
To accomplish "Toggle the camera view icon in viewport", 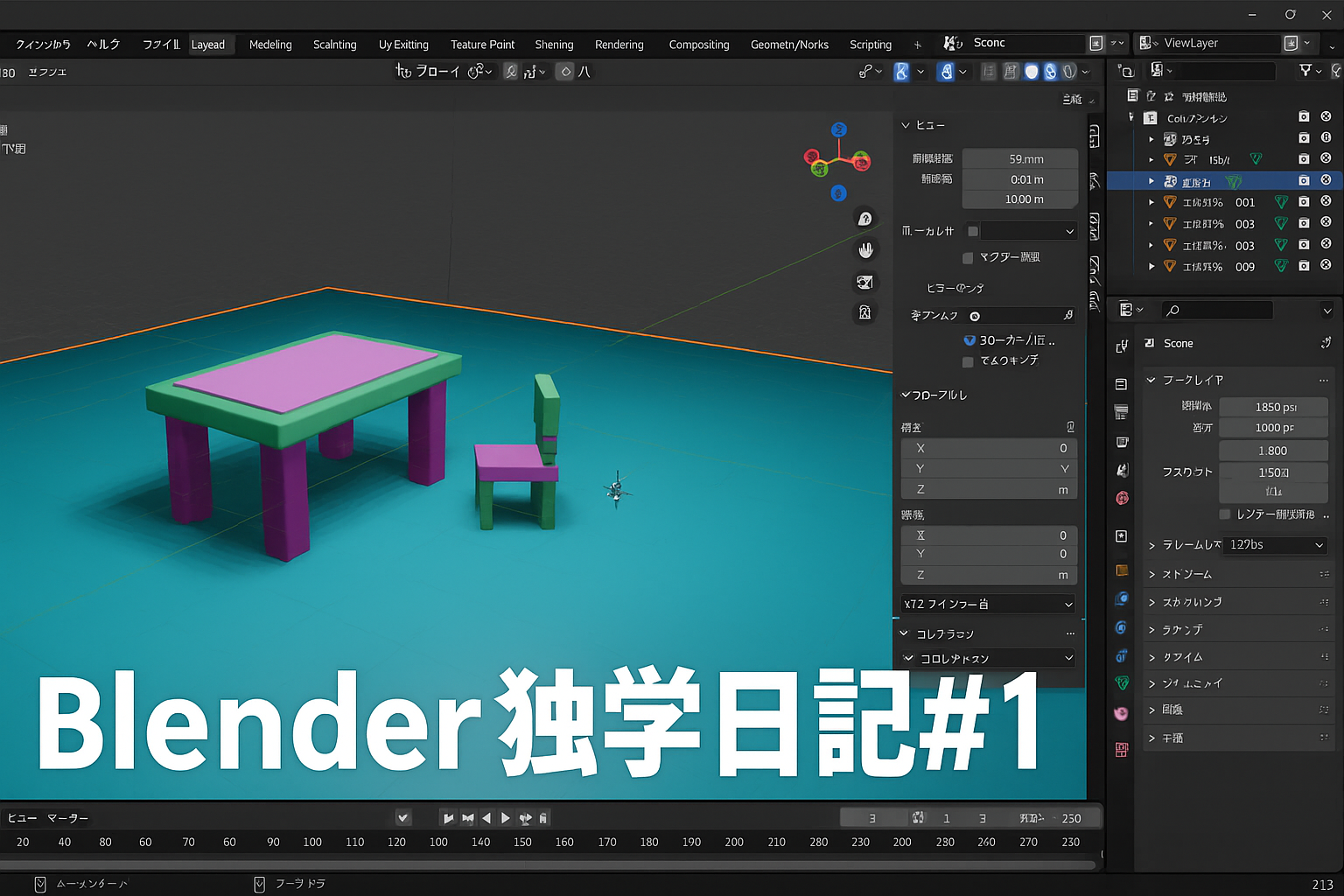I will tap(864, 282).
